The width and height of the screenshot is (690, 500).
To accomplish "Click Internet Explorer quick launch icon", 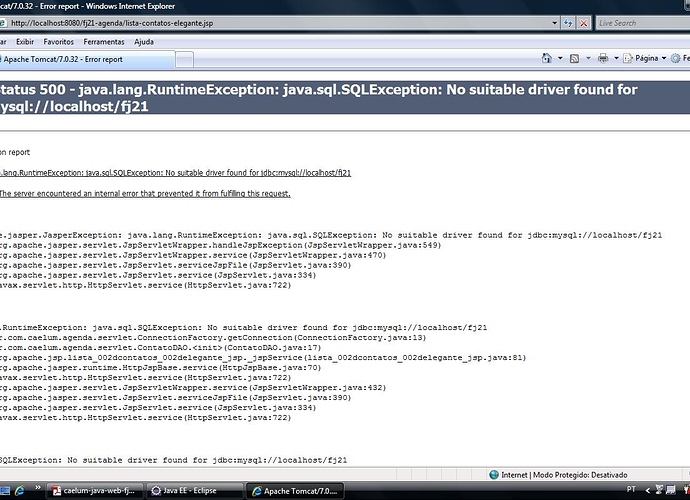I will pos(20,490).
